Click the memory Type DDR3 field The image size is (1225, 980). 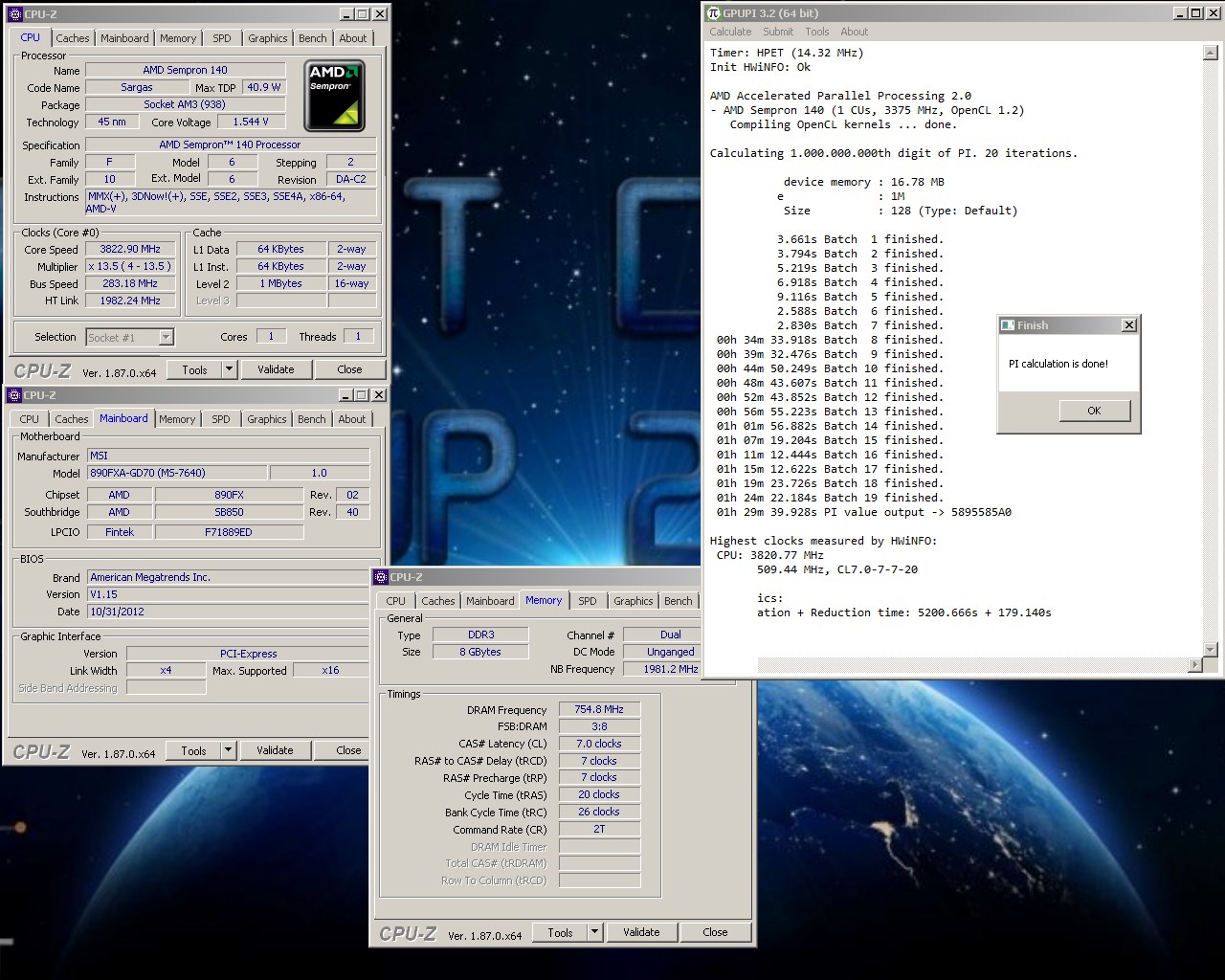point(480,635)
